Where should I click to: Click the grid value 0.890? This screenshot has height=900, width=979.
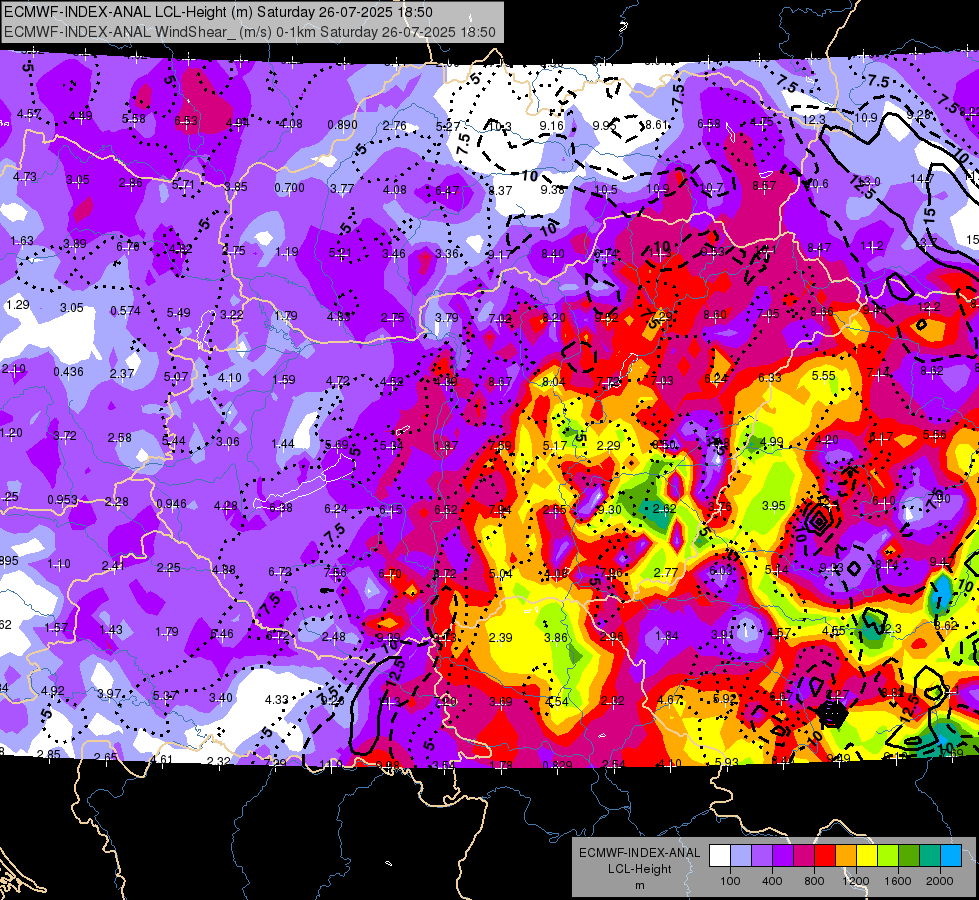click(x=342, y=125)
